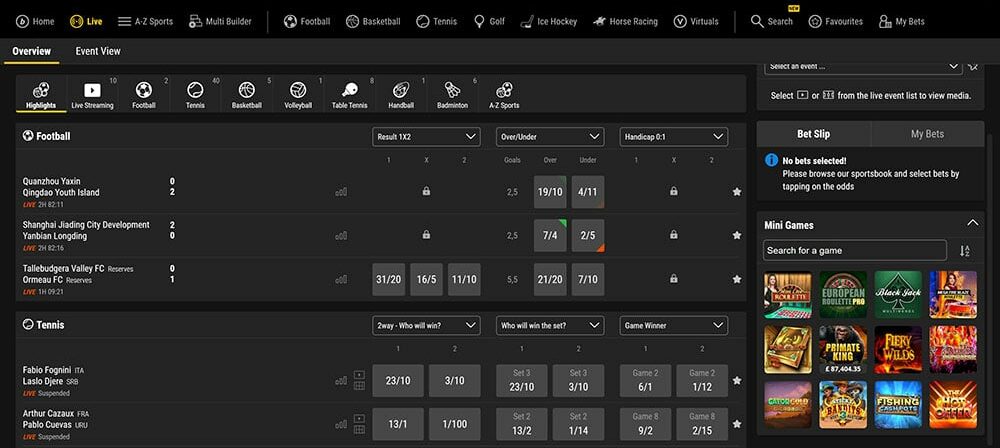Select Game 8 odds 9/2 for Cazaux
The width and height of the screenshot is (1000, 448).
[645, 424]
